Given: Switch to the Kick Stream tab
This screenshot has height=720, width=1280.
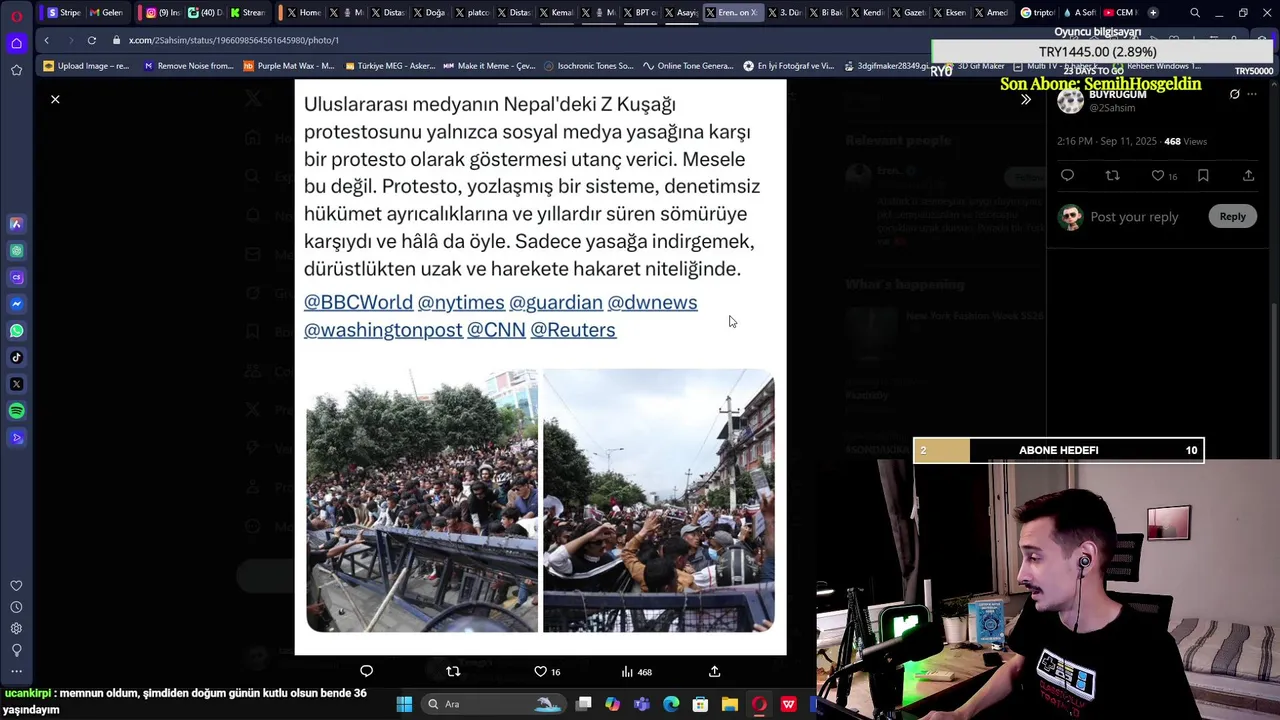Looking at the screenshot, I should point(247,13).
